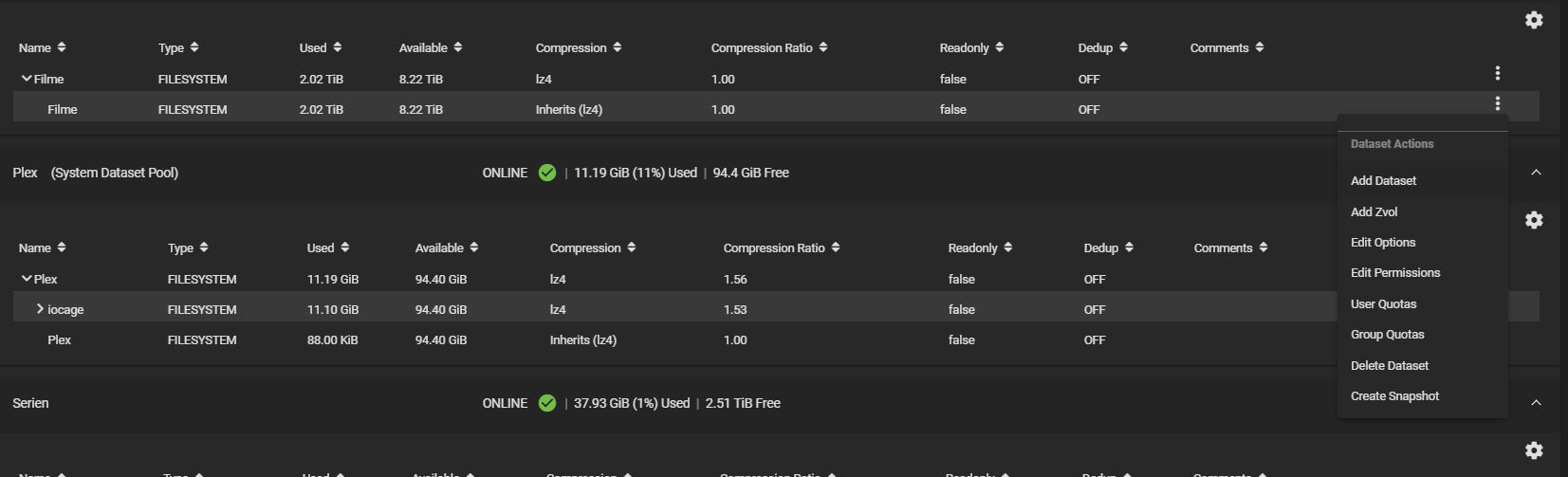The image size is (1568, 477).
Task: Open the Filme pool settings gear
Action: tap(1534, 20)
